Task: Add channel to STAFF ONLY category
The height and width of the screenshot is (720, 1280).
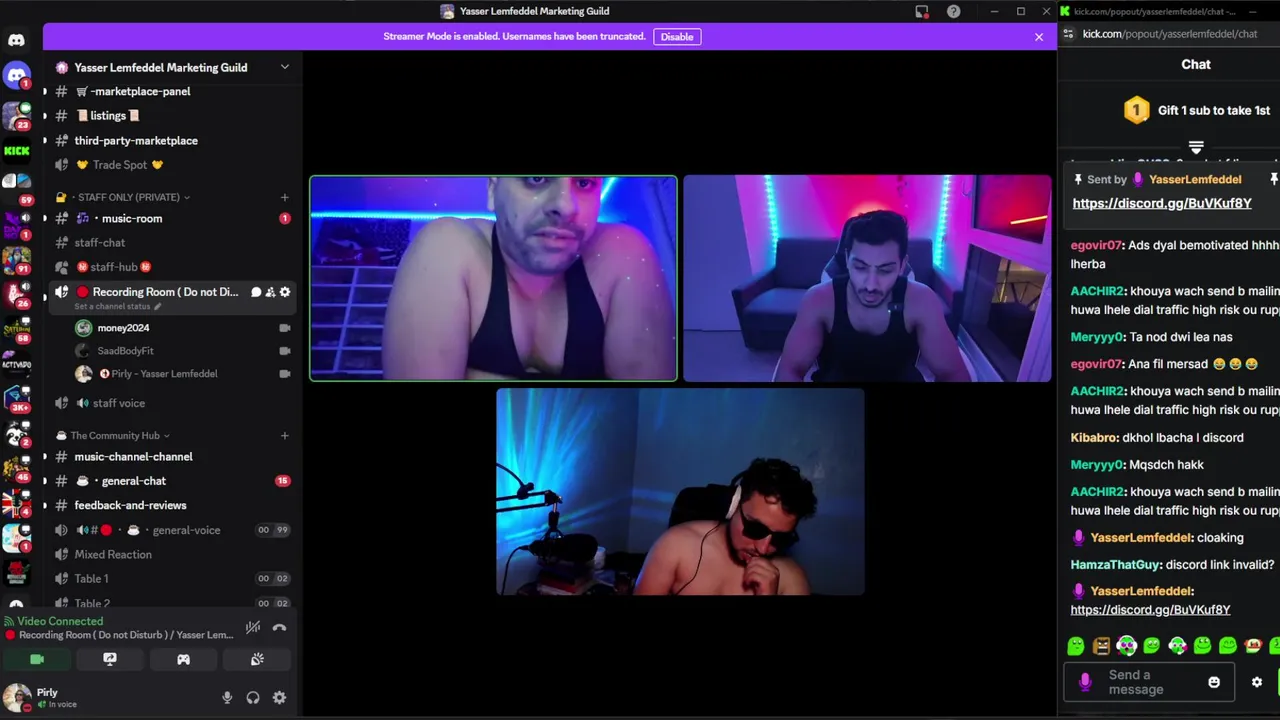Action: (x=284, y=197)
